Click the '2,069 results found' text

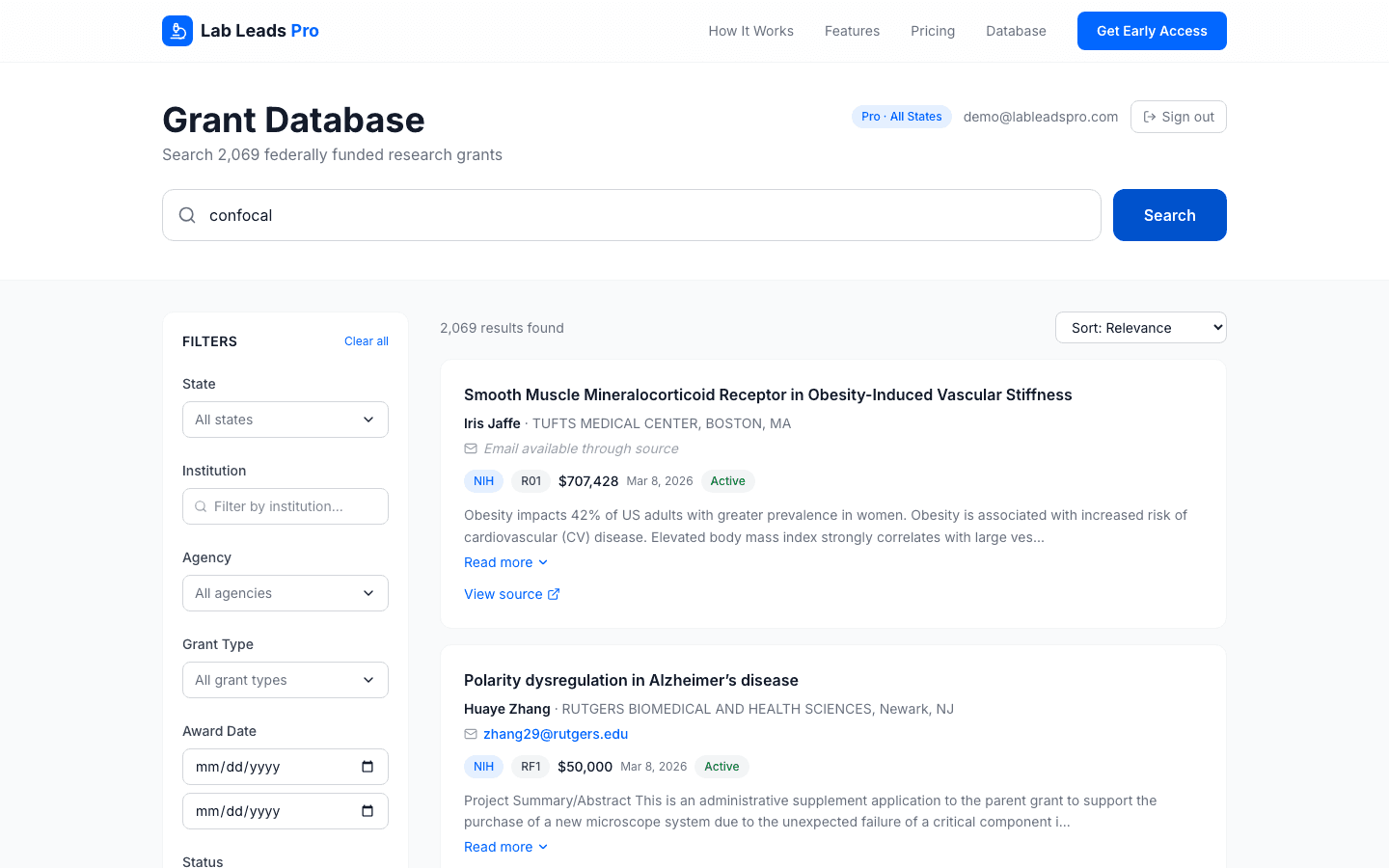502,328
